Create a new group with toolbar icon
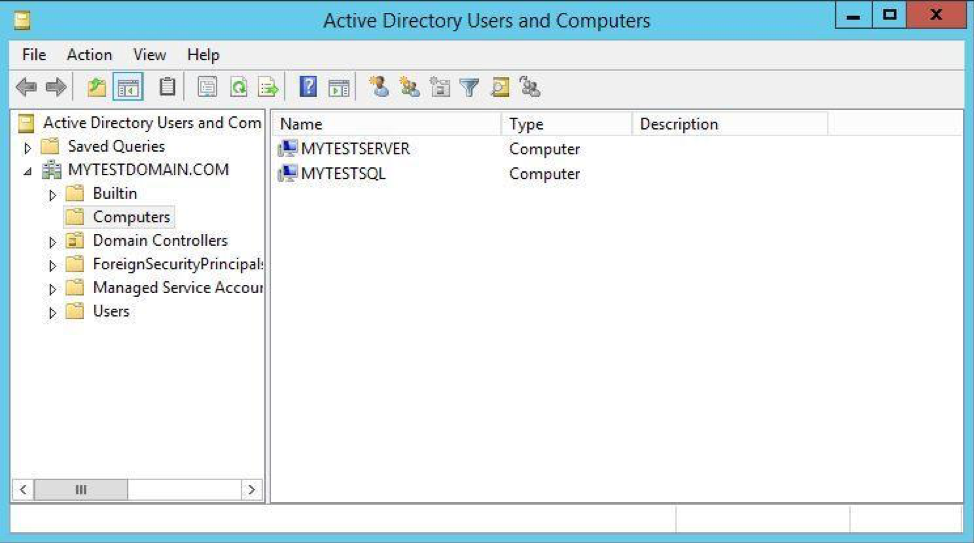This screenshot has width=974, height=543. 409,88
